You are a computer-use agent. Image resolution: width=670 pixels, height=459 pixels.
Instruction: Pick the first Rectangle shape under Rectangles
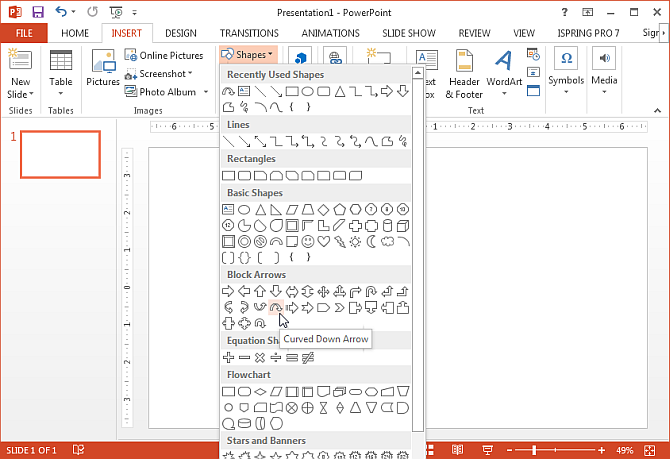click(229, 176)
